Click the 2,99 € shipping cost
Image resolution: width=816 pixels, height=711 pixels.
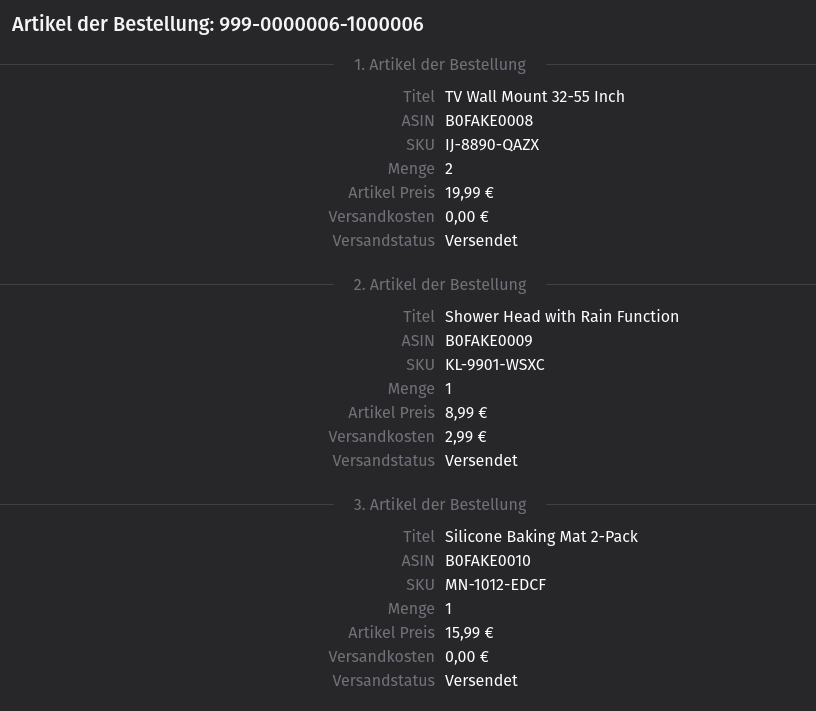pyautogui.click(x=466, y=437)
